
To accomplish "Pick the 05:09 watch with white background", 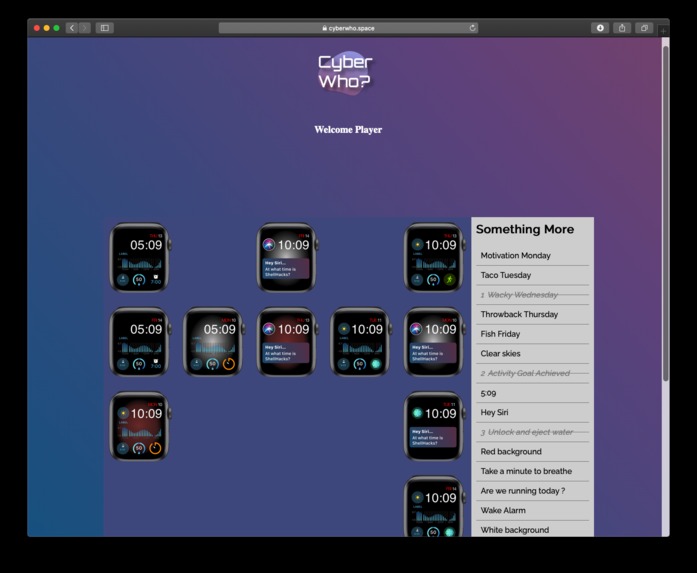I will (213, 341).
